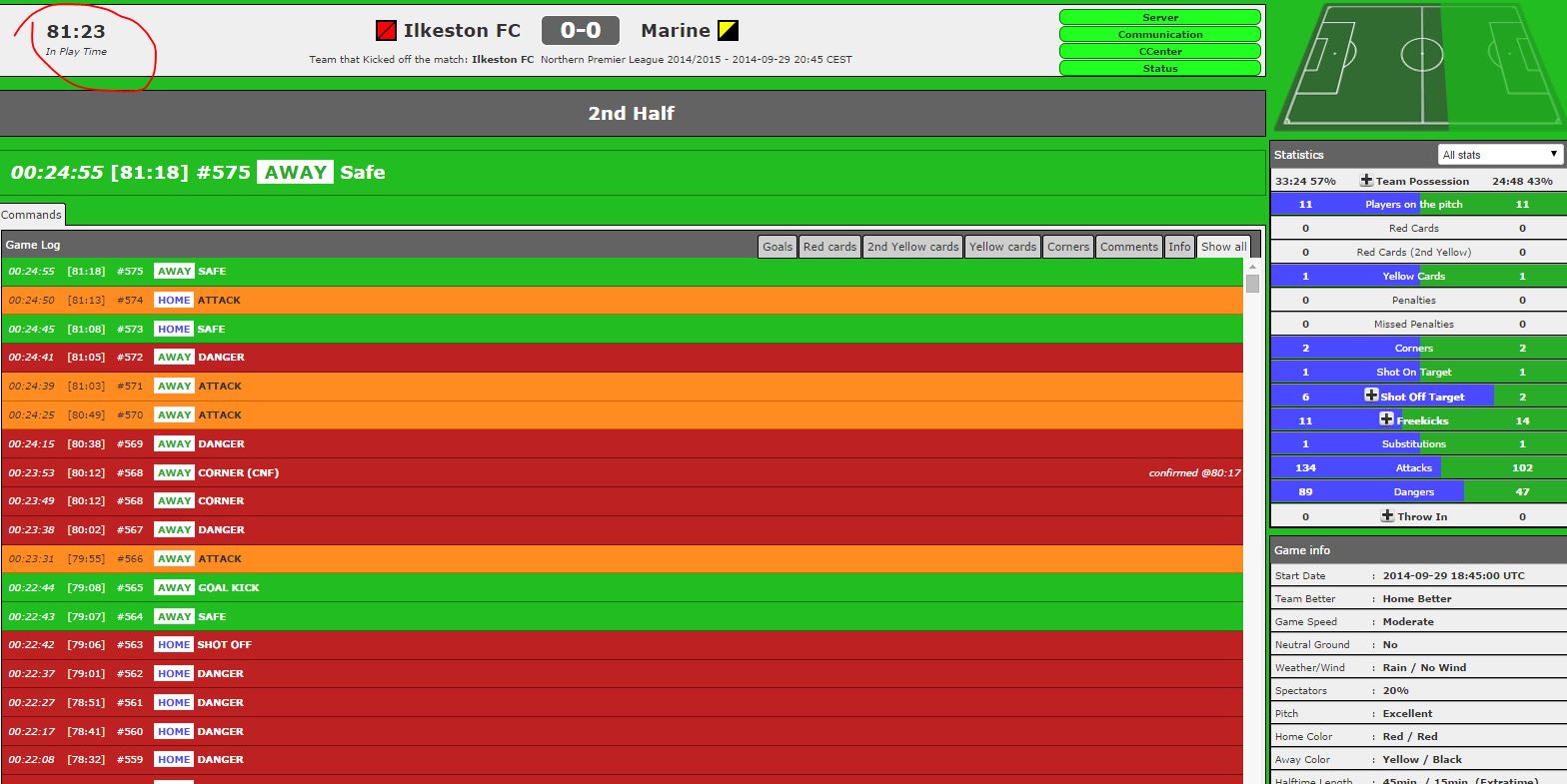
Task: Click the football pitch diagram
Action: [x=1421, y=66]
